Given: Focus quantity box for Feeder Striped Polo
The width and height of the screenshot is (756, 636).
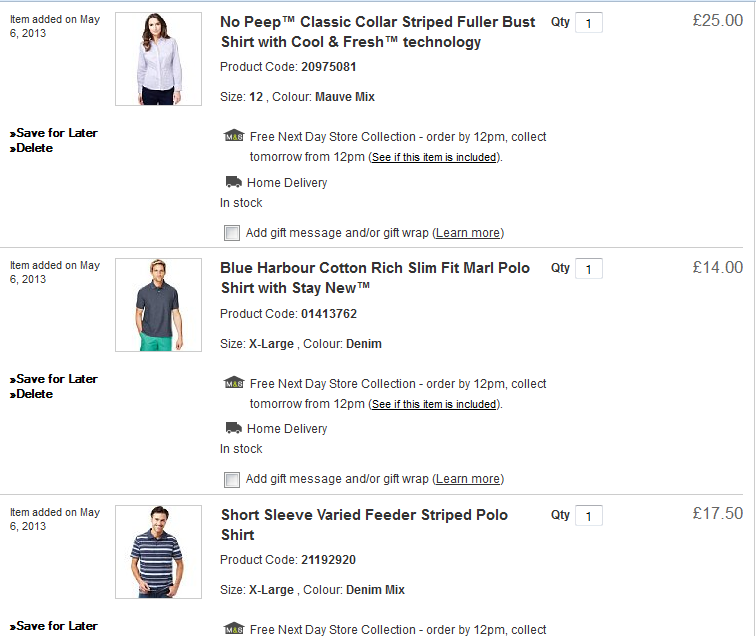Looking at the screenshot, I should click(x=589, y=516).
